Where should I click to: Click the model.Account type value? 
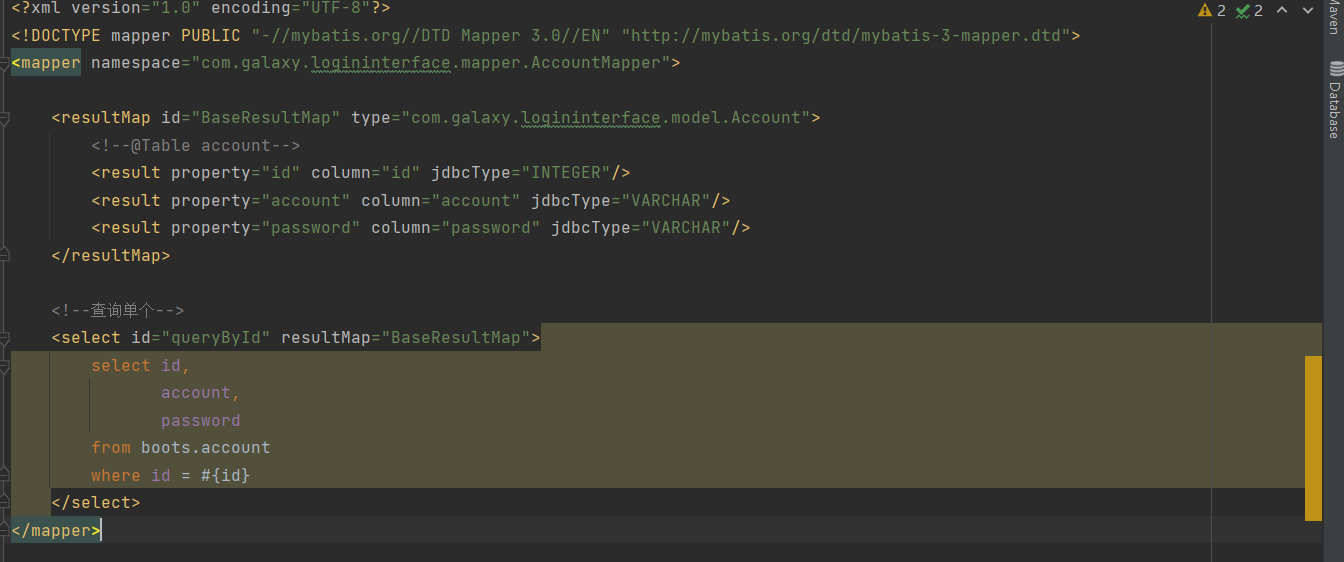pyautogui.click(x=605, y=118)
